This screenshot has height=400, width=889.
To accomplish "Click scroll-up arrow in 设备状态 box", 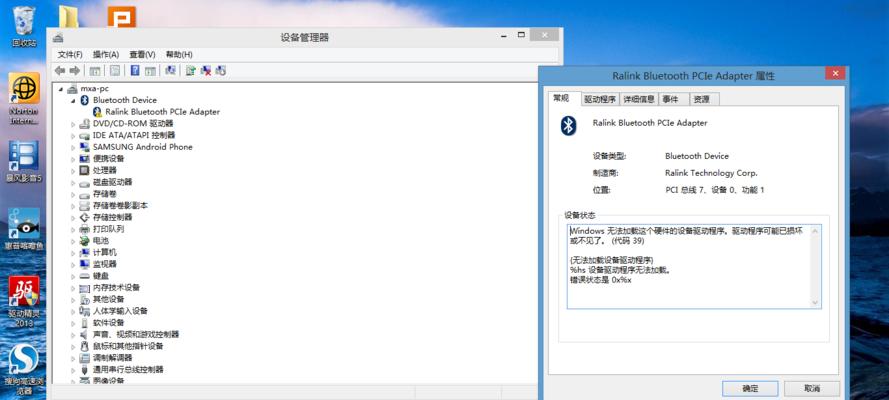I will pos(815,231).
